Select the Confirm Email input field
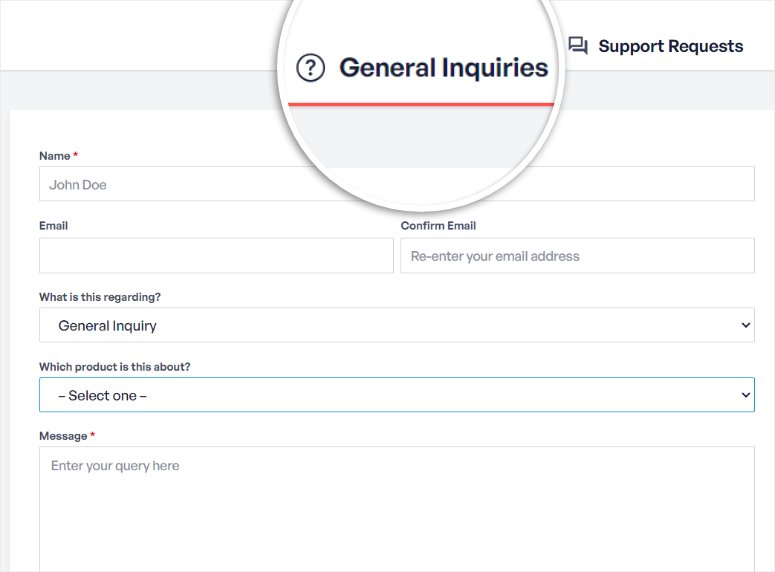775x572 pixels. point(577,256)
